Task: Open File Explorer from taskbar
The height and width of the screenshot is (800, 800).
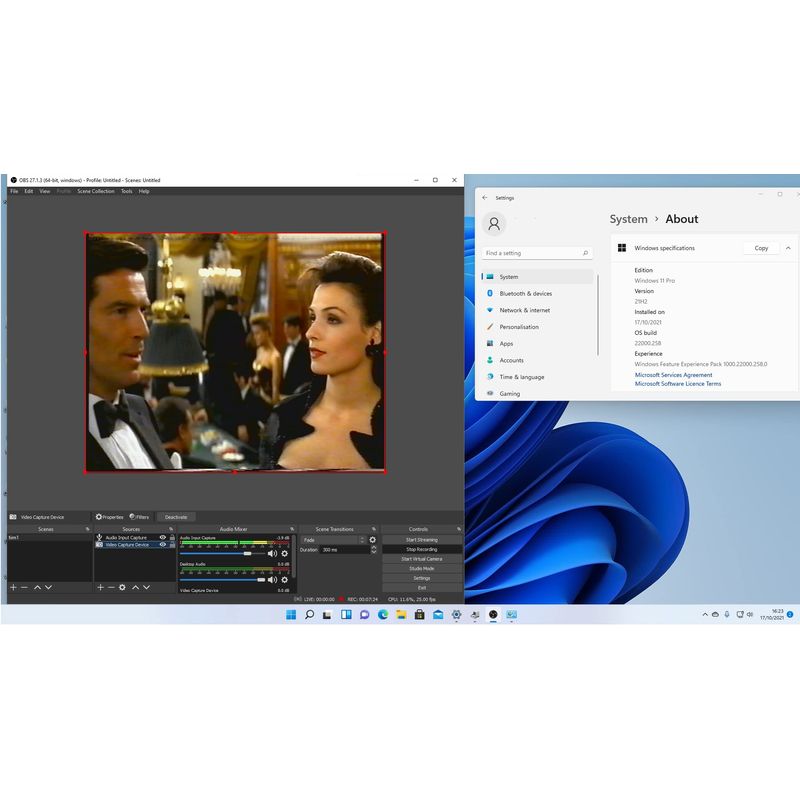Action: (401, 614)
